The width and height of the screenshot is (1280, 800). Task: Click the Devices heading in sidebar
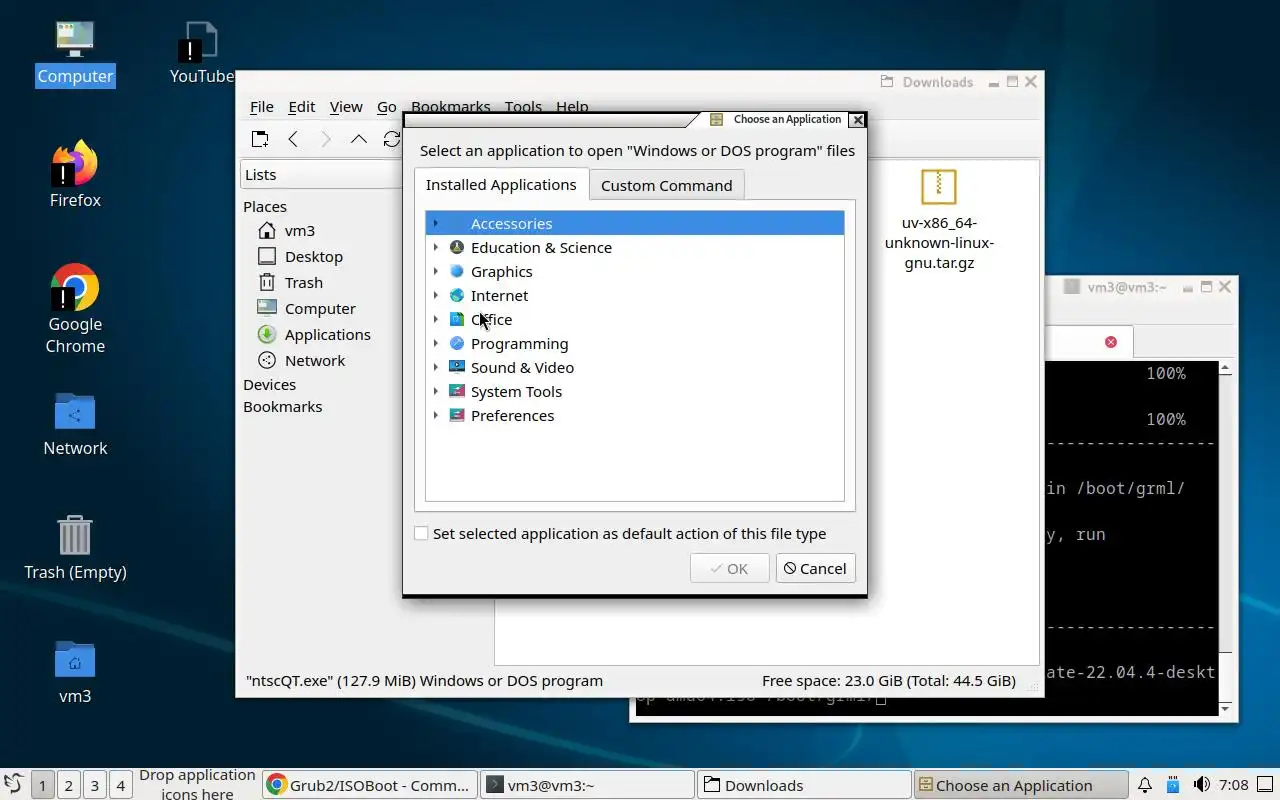pyautogui.click(x=269, y=384)
